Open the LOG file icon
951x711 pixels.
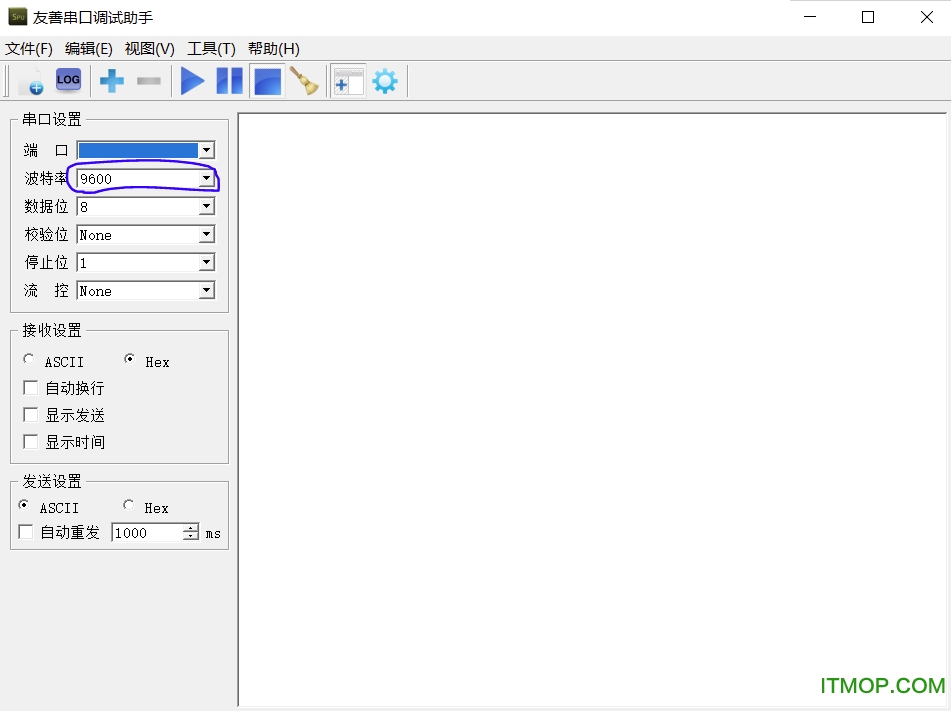68,80
